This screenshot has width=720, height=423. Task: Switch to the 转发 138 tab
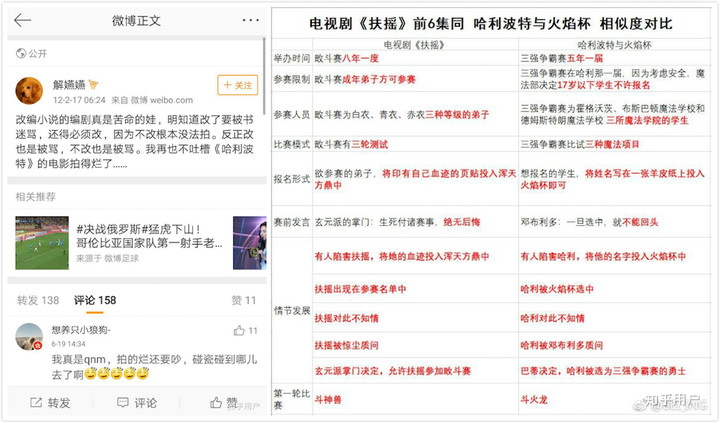[38, 300]
